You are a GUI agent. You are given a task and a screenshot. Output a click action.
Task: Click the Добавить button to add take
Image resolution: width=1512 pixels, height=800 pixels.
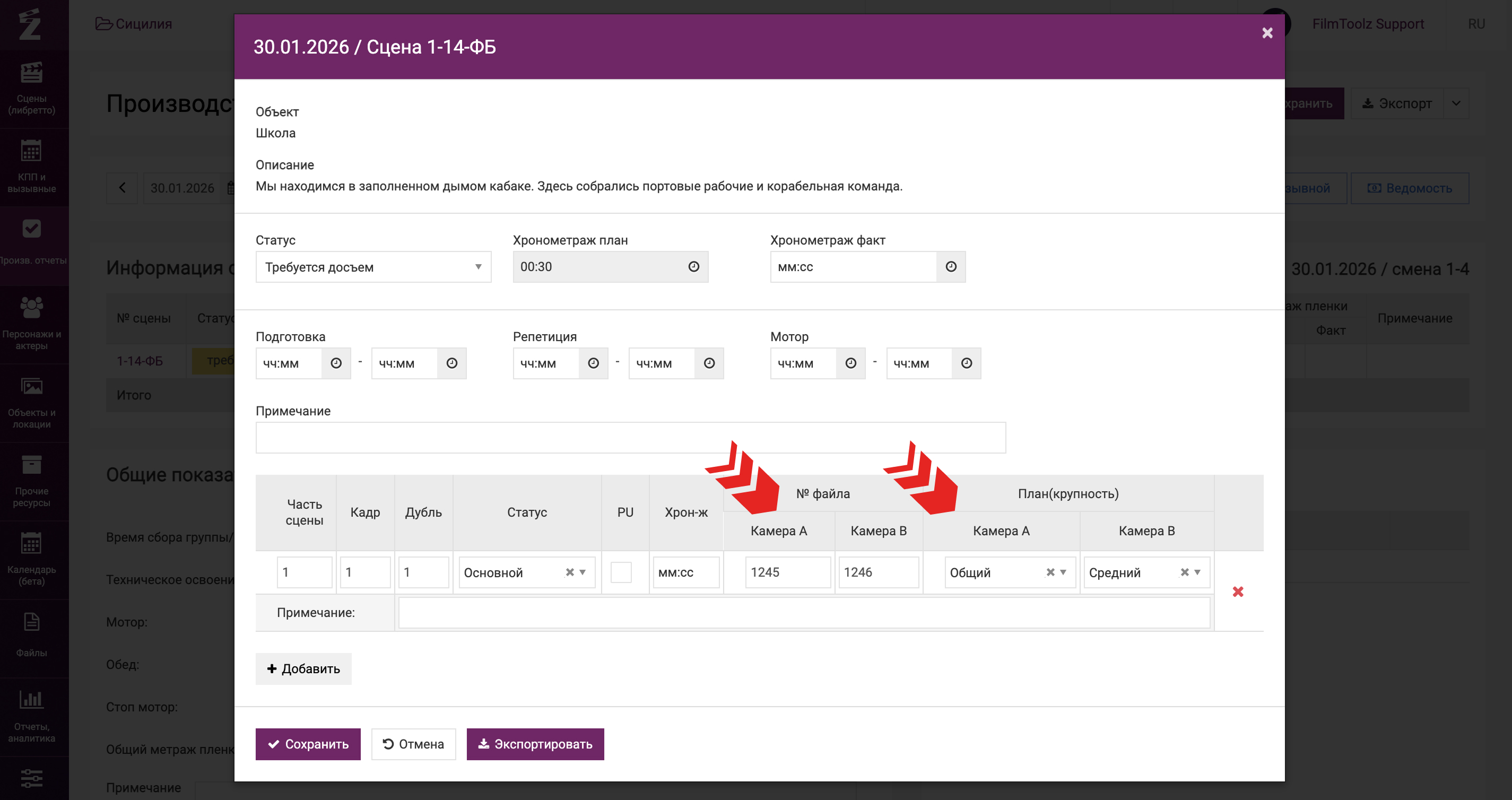[303, 668]
